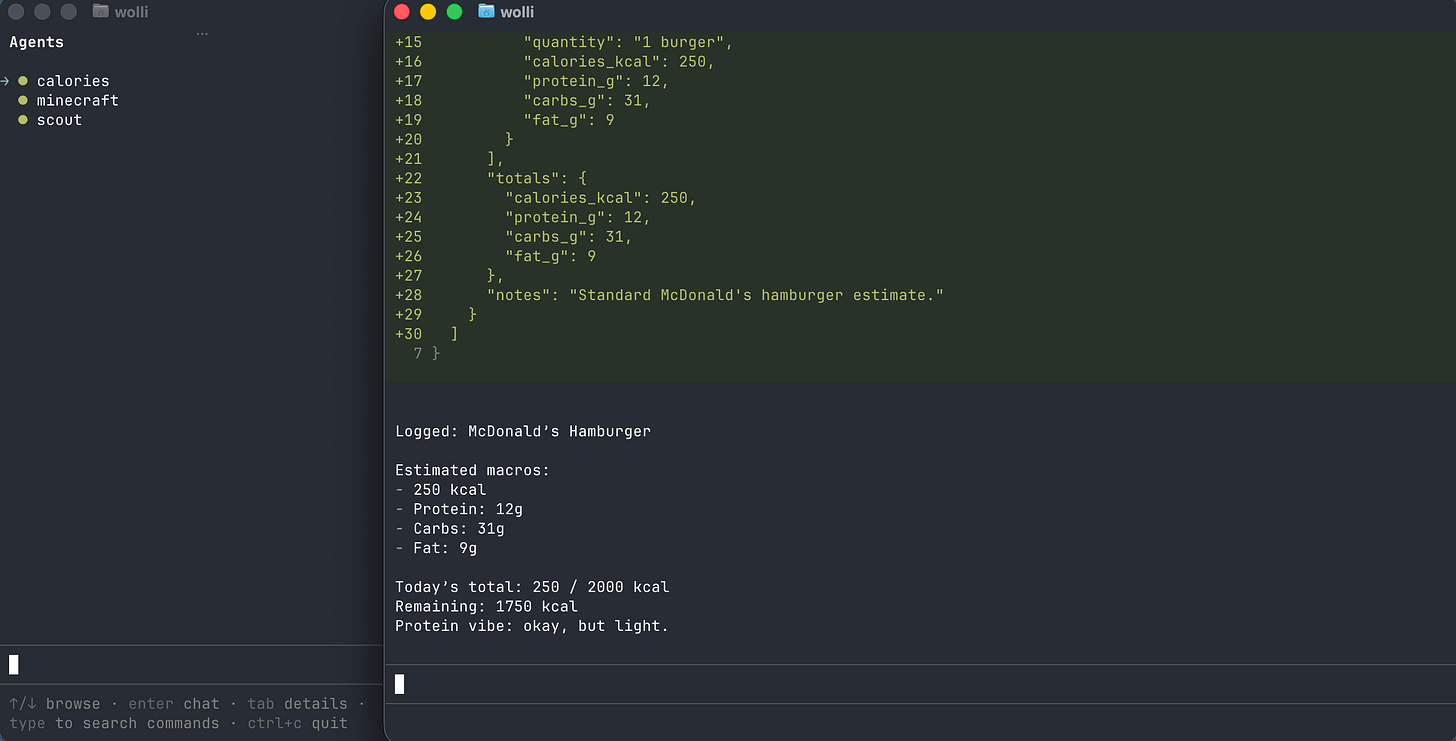This screenshot has width=1456, height=741.
Task: Focus the command search input in Agents pane
Action: click(191, 664)
